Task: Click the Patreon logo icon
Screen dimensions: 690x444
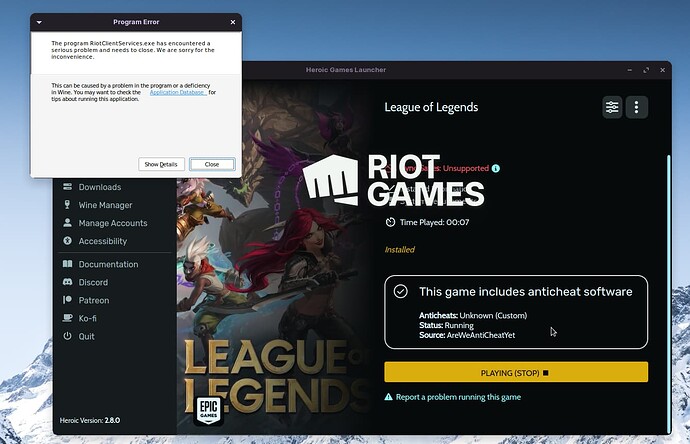Action: 67,300
